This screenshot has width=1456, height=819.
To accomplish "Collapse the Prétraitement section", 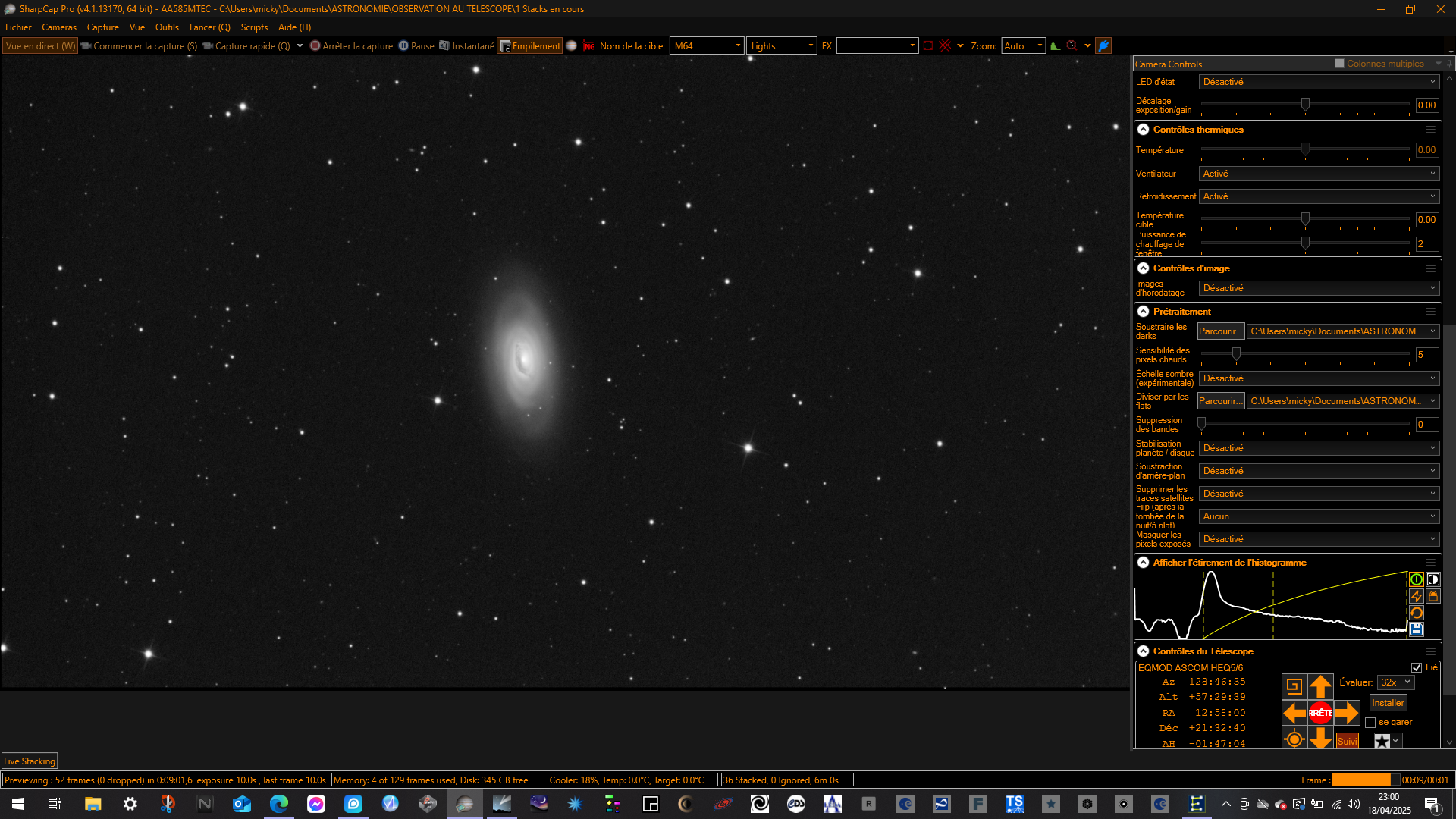I will pos(1143,312).
